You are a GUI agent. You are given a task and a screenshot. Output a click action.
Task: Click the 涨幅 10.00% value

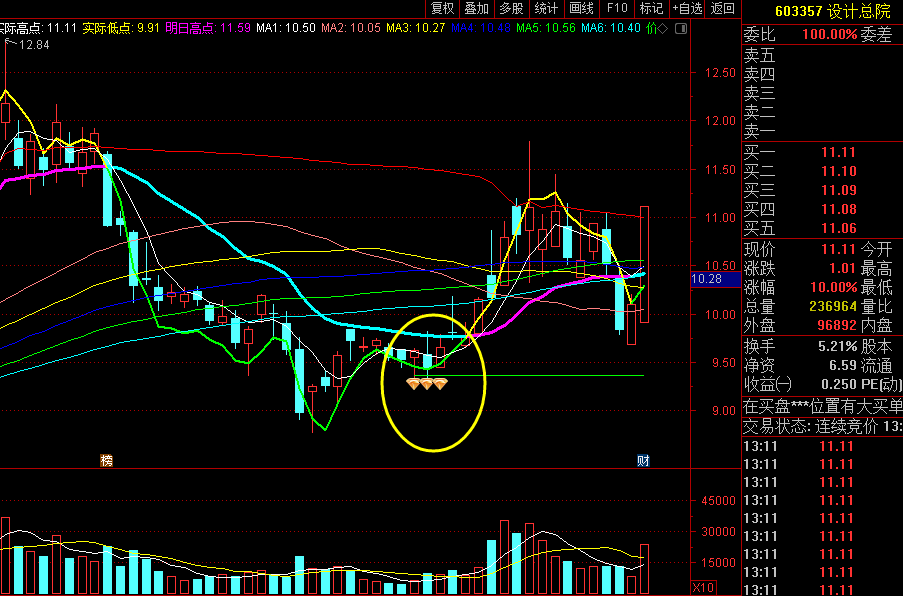tap(834, 287)
